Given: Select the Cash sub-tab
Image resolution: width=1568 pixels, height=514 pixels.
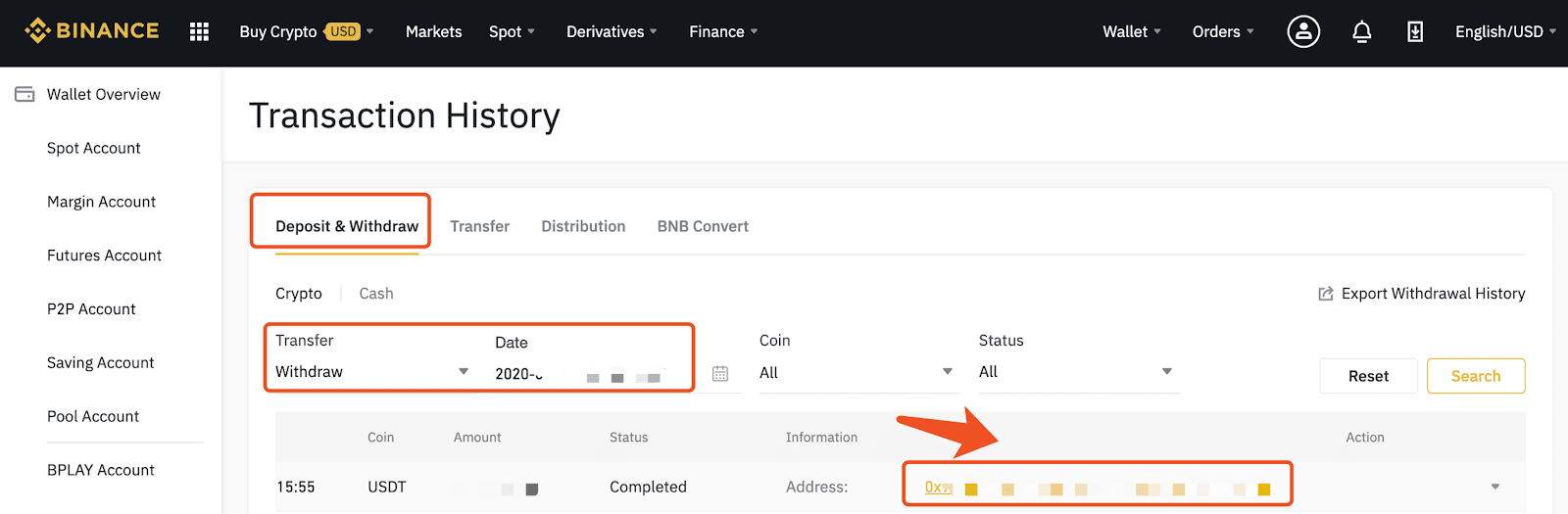Looking at the screenshot, I should (x=376, y=294).
